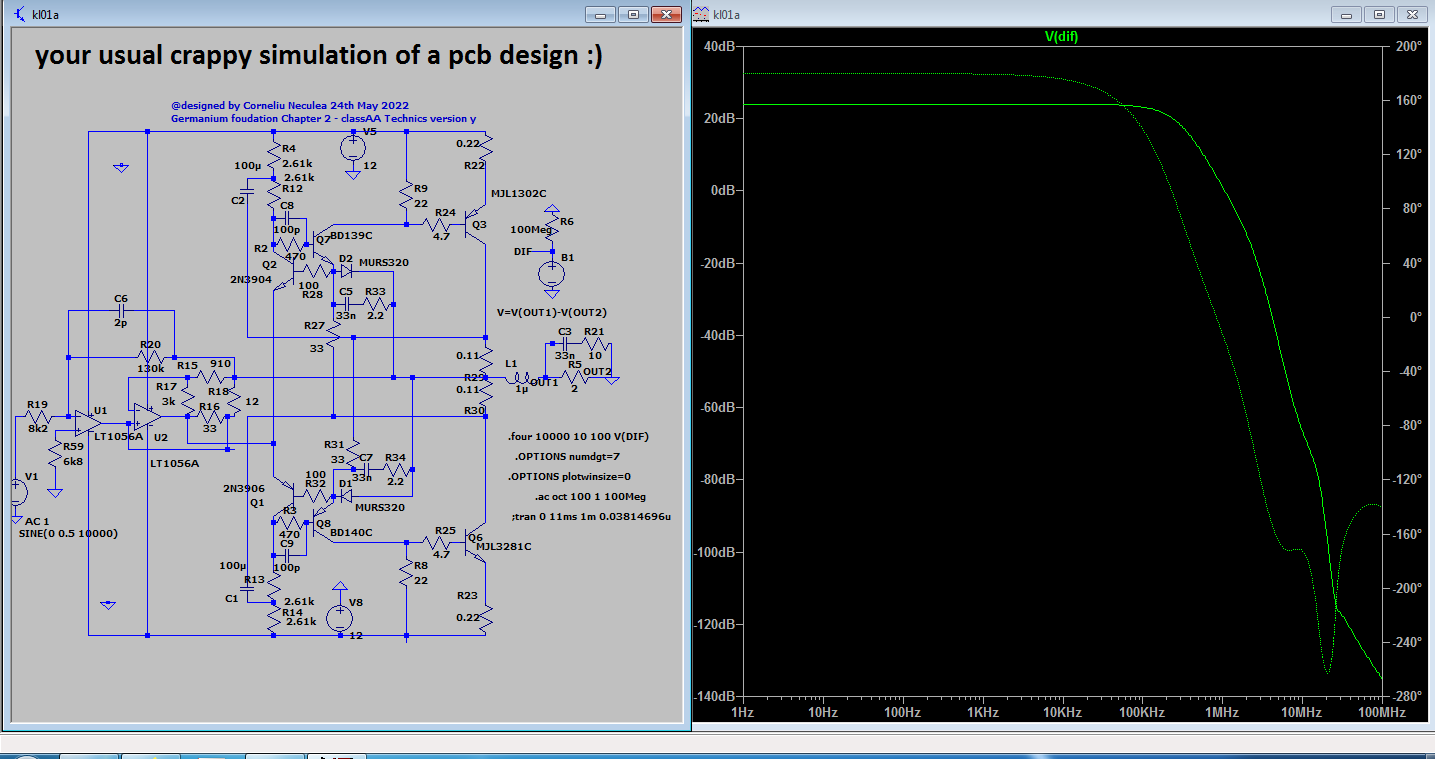Screen dimensions: 1435x759
Task: Click the DIF net label near B1
Action: point(523,251)
